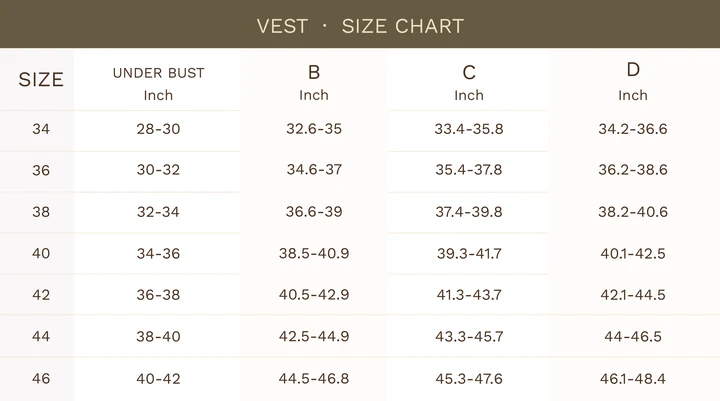Select the 45.3-47.6 C cup cell
The height and width of the screenshot is (401, 720).
(469, 378)
